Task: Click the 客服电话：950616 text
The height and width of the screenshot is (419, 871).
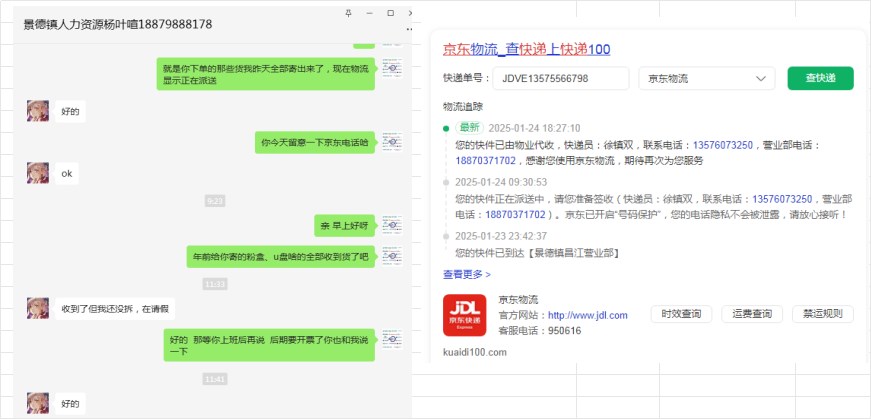Action: (540, 331)
